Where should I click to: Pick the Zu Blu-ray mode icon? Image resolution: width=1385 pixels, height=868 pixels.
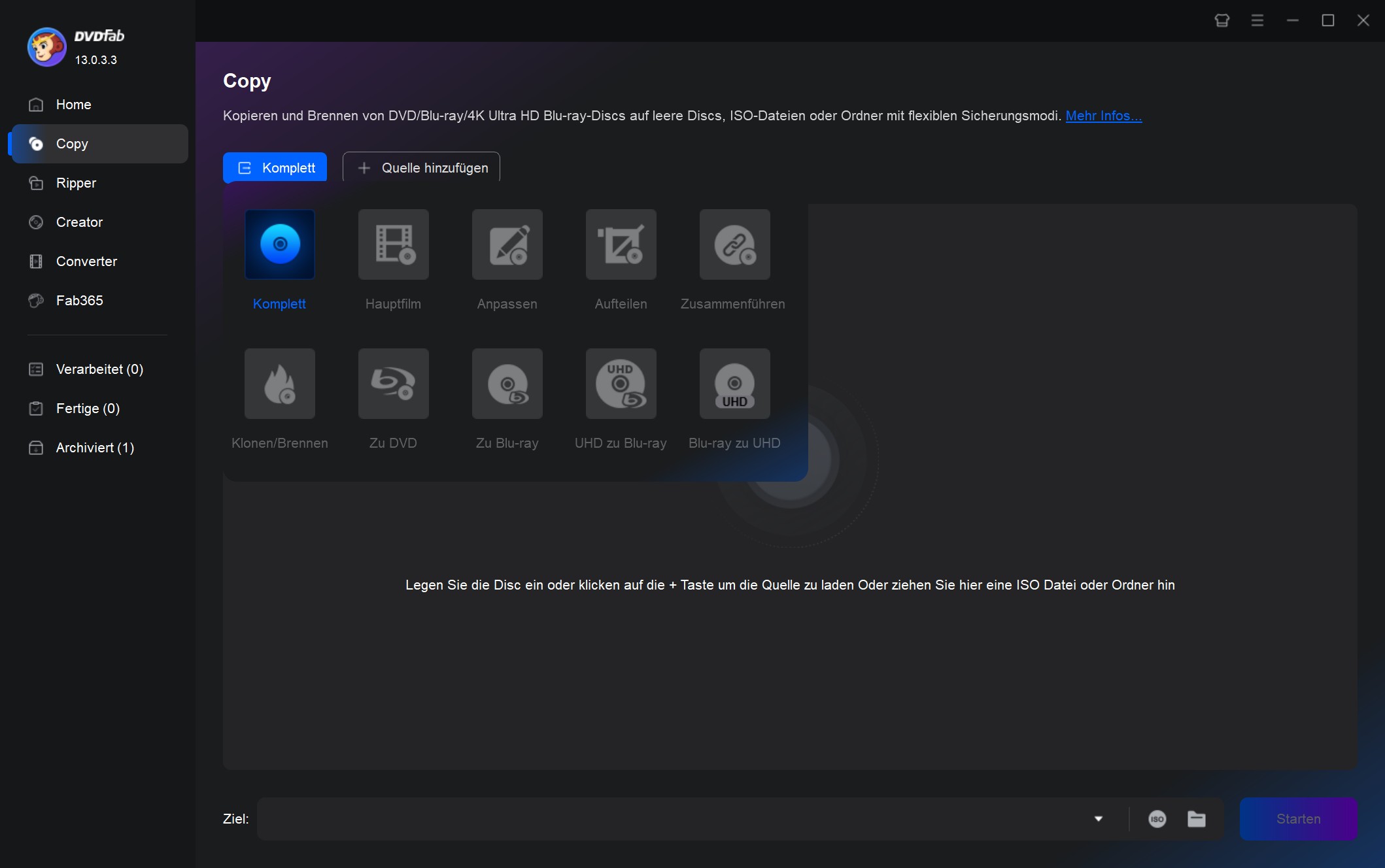click(507, 384)
